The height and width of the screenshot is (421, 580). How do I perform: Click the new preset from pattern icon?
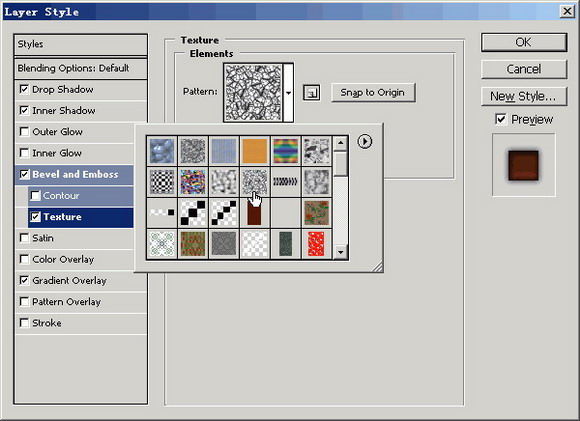point(311,92)
